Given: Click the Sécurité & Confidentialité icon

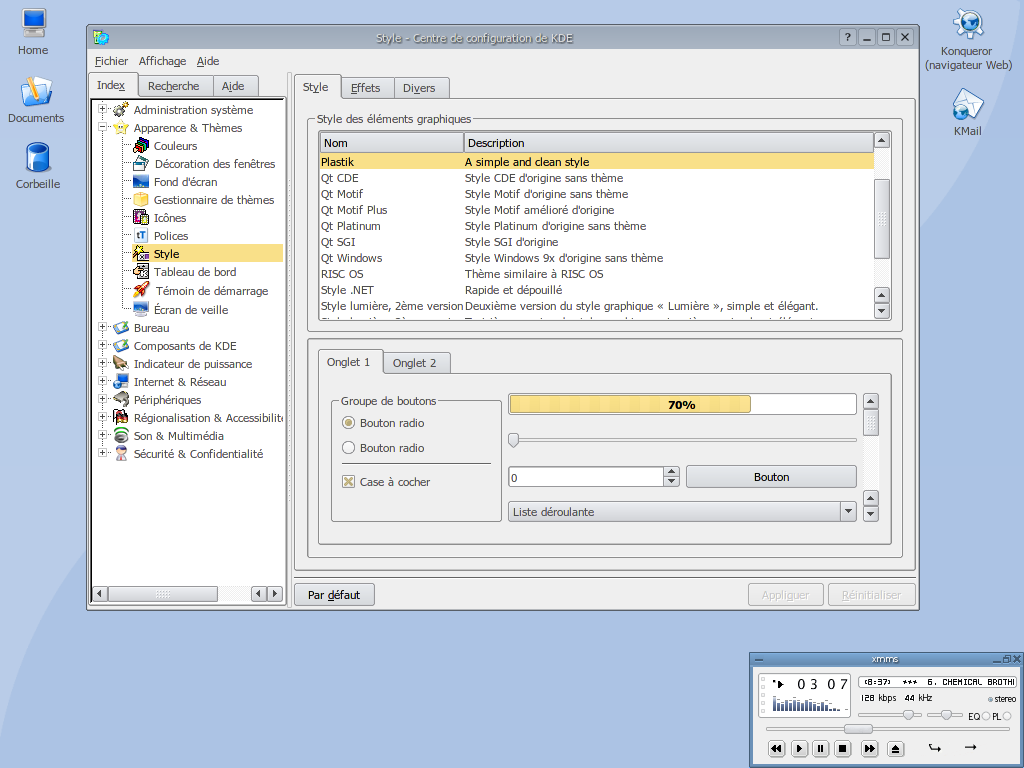Looking at the screenshot, I should click(120, 453).
